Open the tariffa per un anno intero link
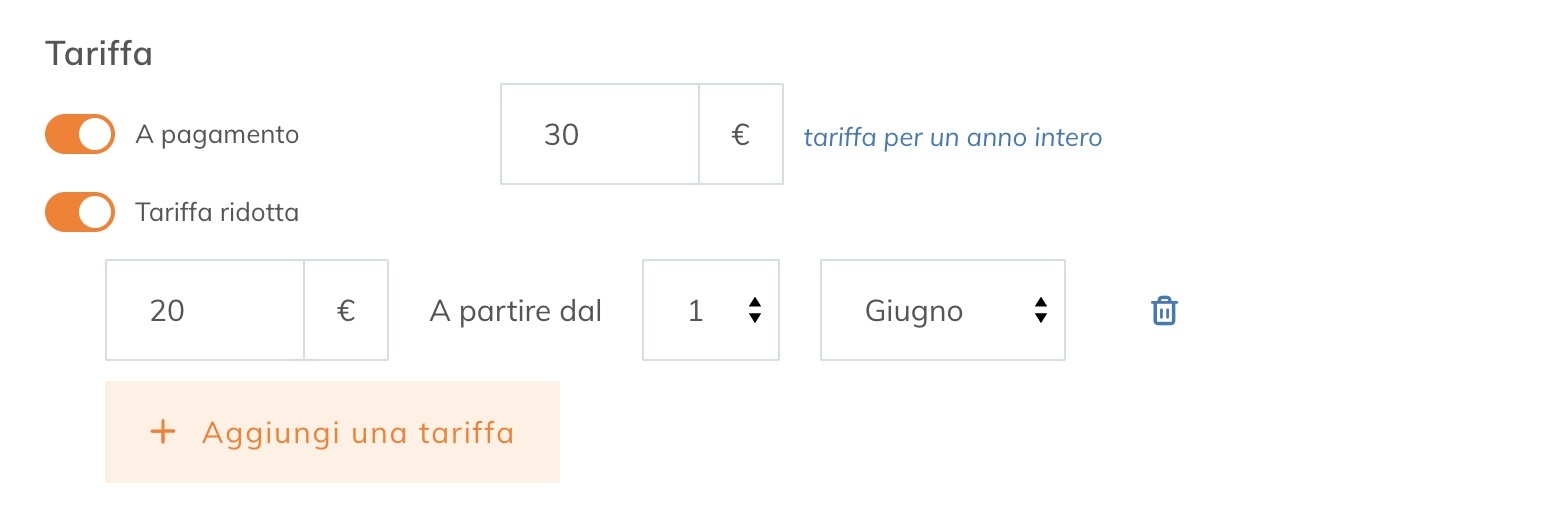The image size is (1552, 510). 952,137
